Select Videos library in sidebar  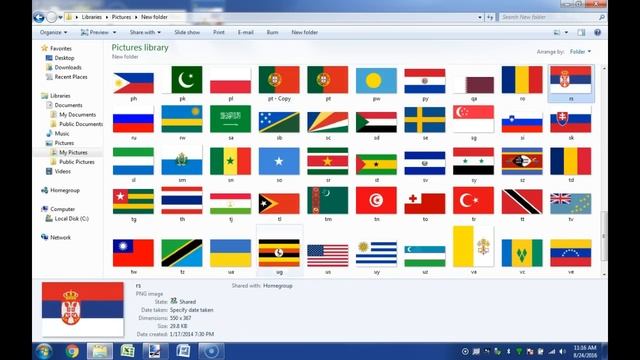click(62, 171)
